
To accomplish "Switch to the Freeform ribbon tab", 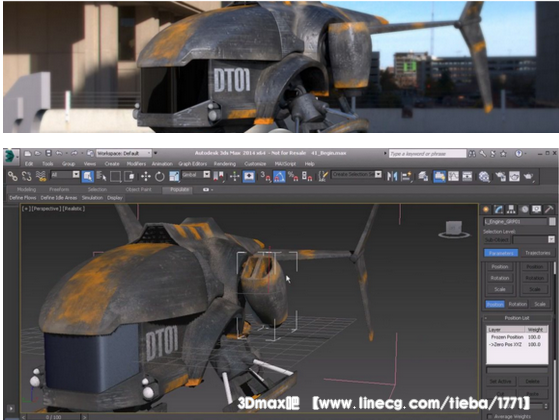I will tap(59, 190).
